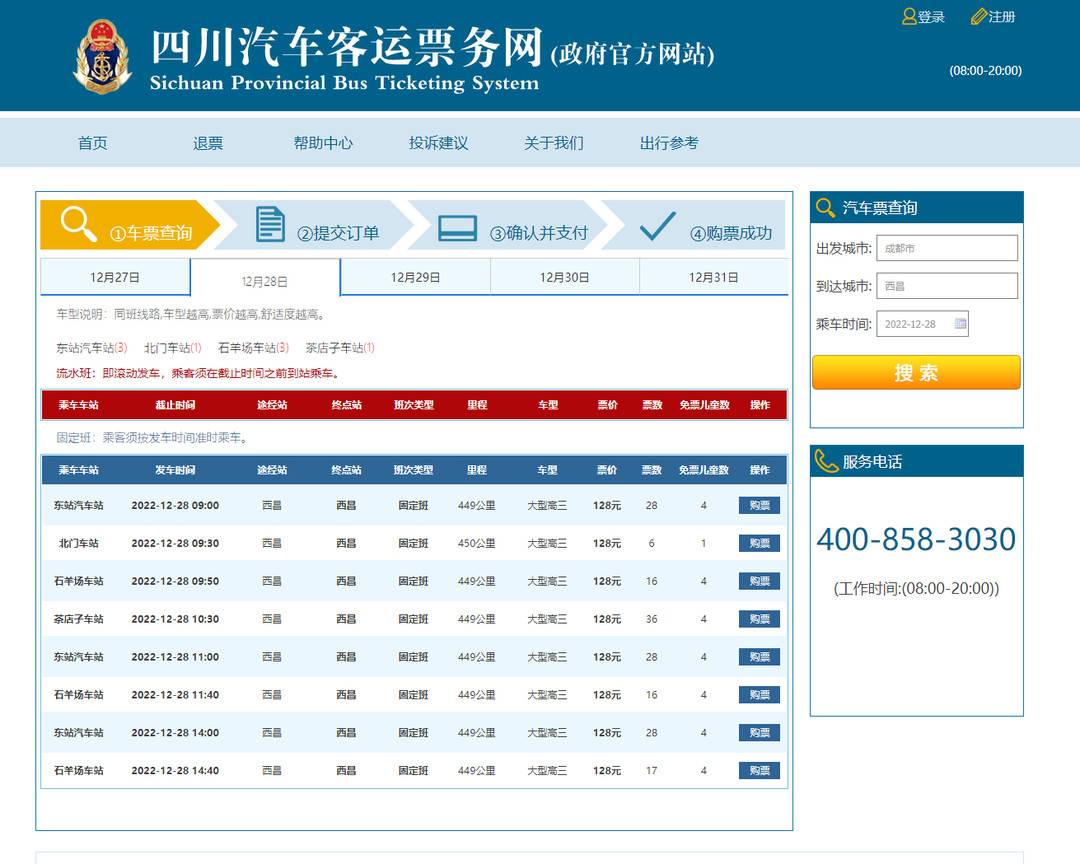Filter by 茶店子车站 station link

click(x=339, y=348)
